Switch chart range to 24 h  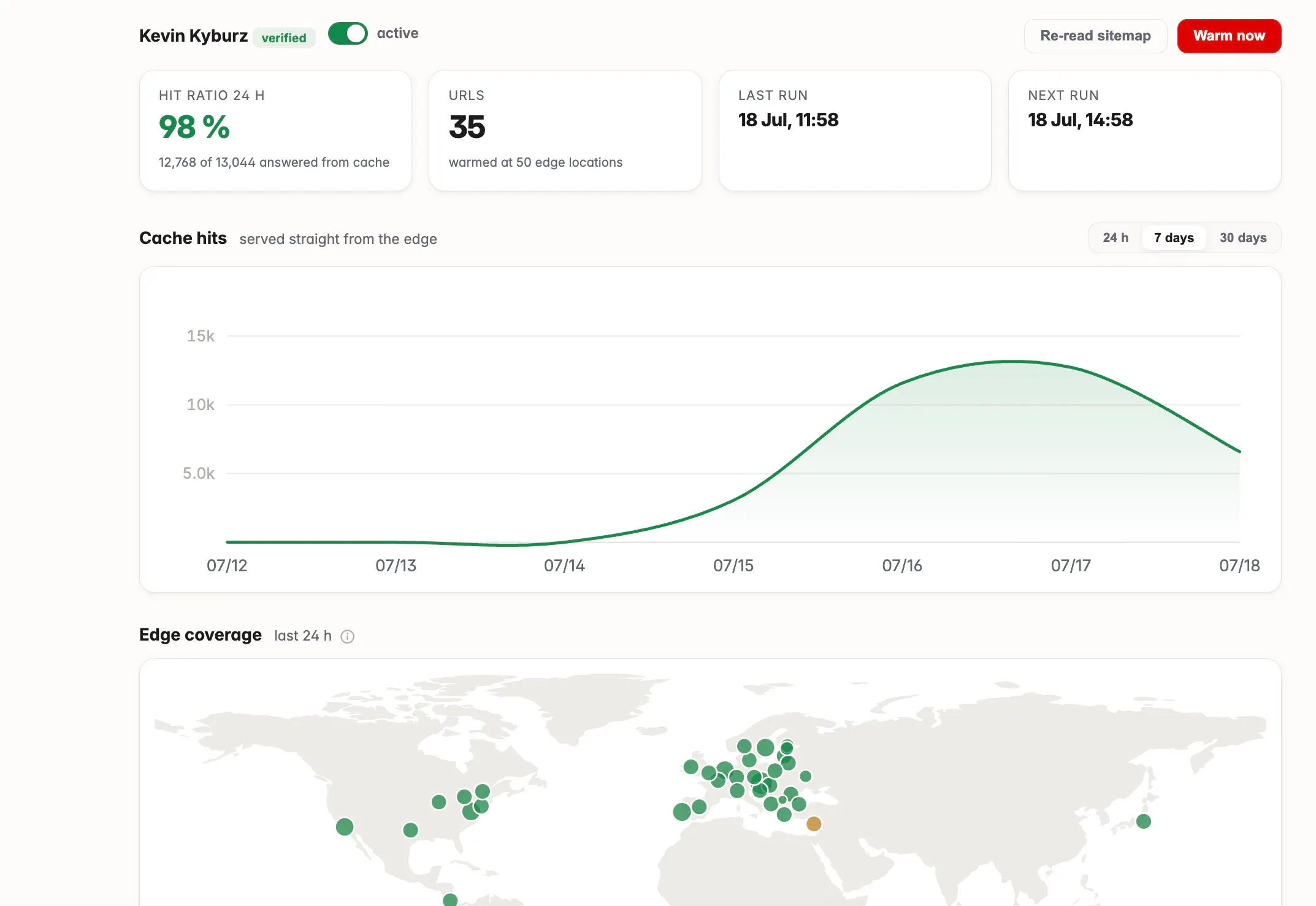pyautogui.click(x=1115, y=238)
